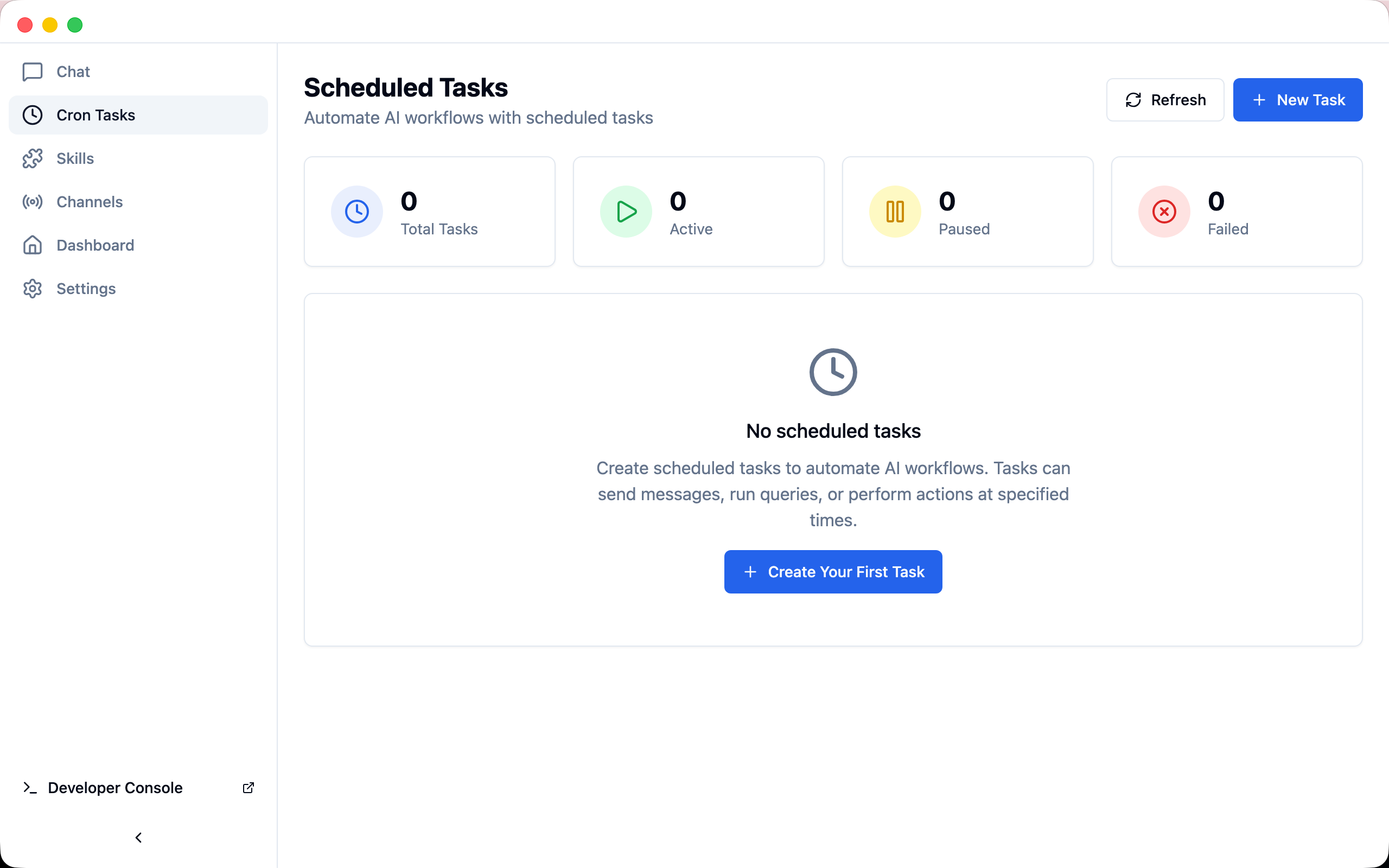Select the Failed stats card

(x=1237, y=211)
